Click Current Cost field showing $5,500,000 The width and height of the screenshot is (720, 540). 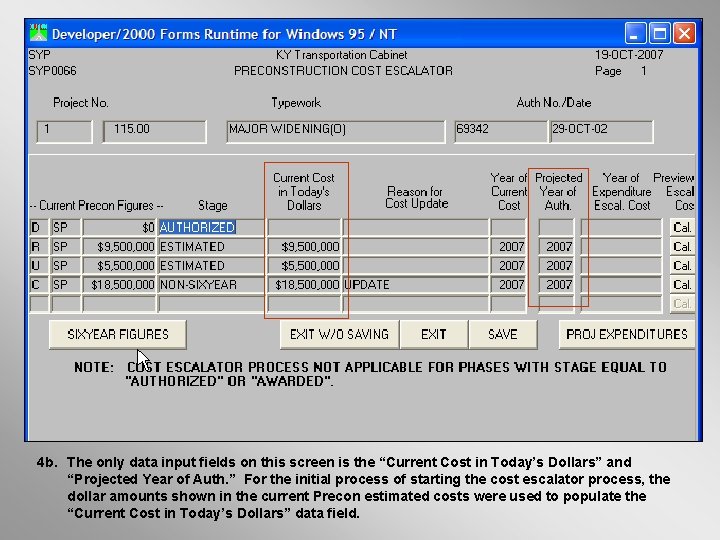tap(304, 265)
